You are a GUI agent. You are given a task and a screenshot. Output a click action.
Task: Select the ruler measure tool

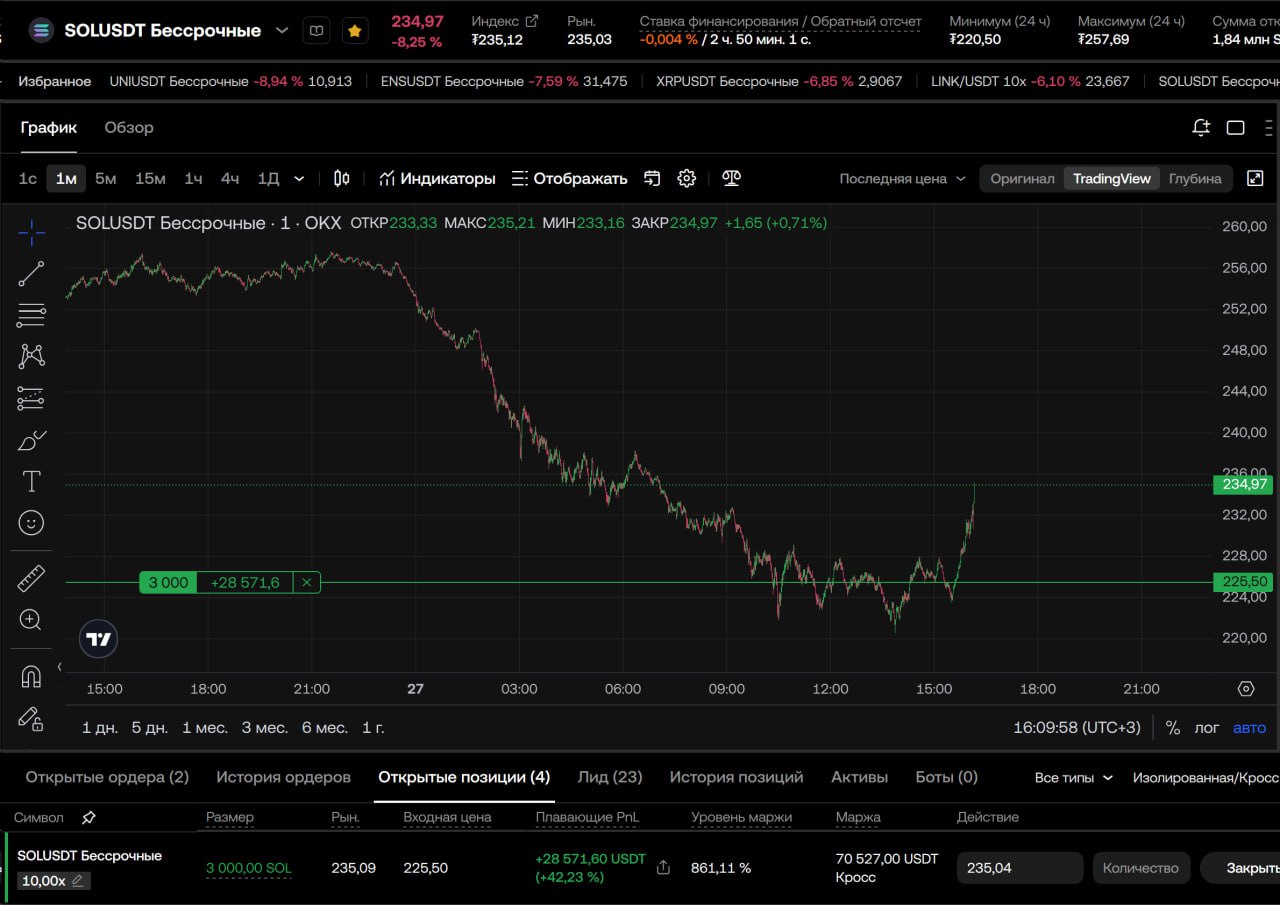coord(31,577)
